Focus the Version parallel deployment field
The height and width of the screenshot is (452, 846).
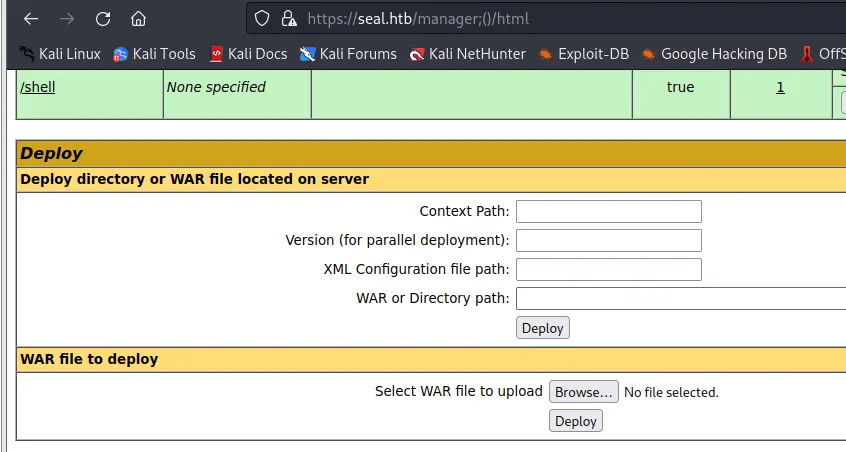pos(609,241)
